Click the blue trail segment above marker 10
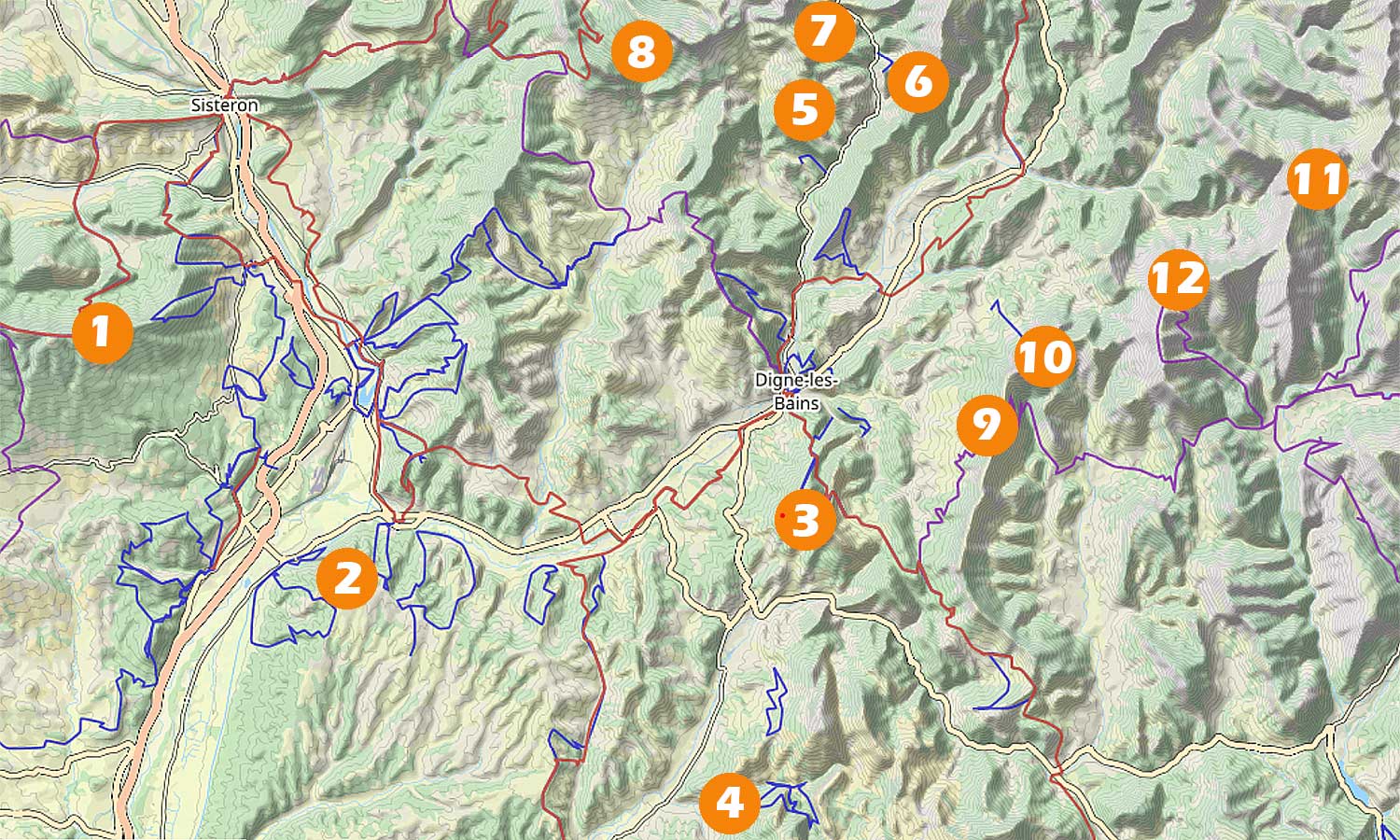The width and height of the screenshot is (1400, 840). [1005, 317]
